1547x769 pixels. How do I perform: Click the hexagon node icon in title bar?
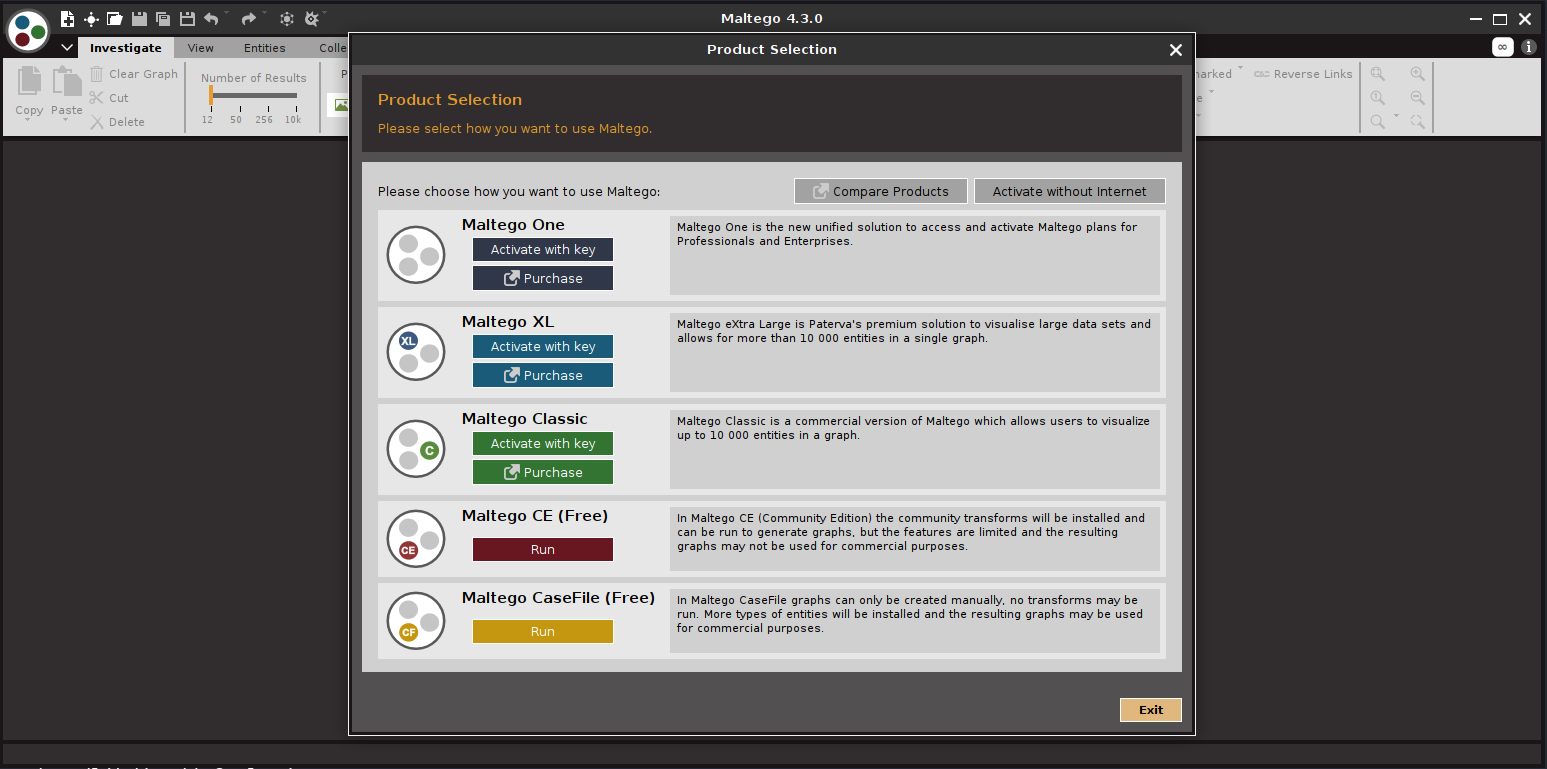287,18
